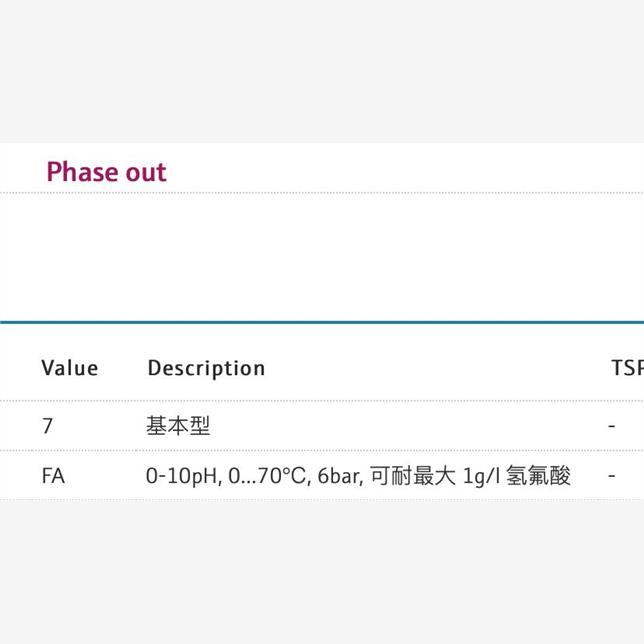This screenshot has width=644, height=644.
Task: Sort by the Value column header
Action: click(x=70, y=368)
